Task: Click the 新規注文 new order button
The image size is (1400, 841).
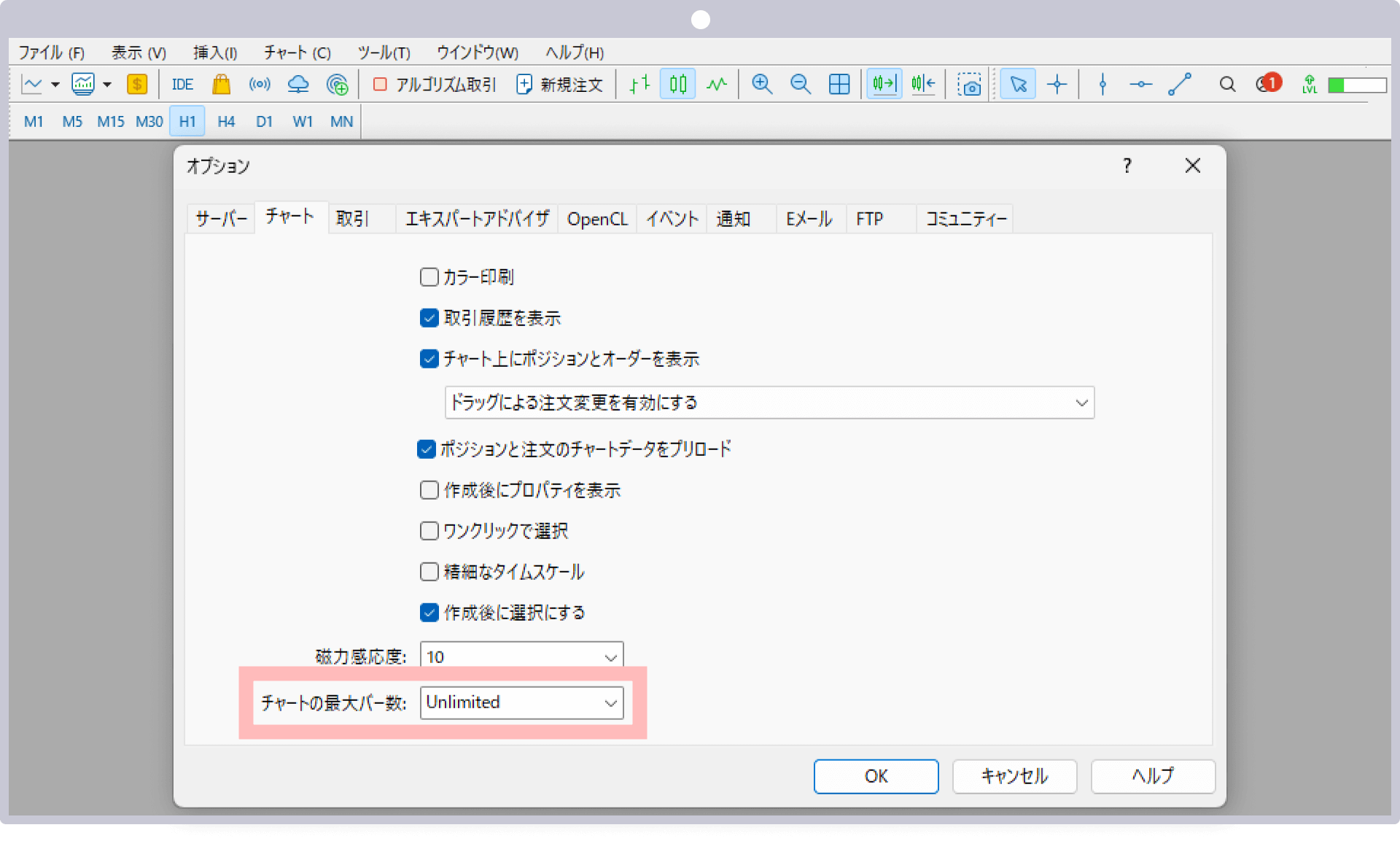Action: 560,85
